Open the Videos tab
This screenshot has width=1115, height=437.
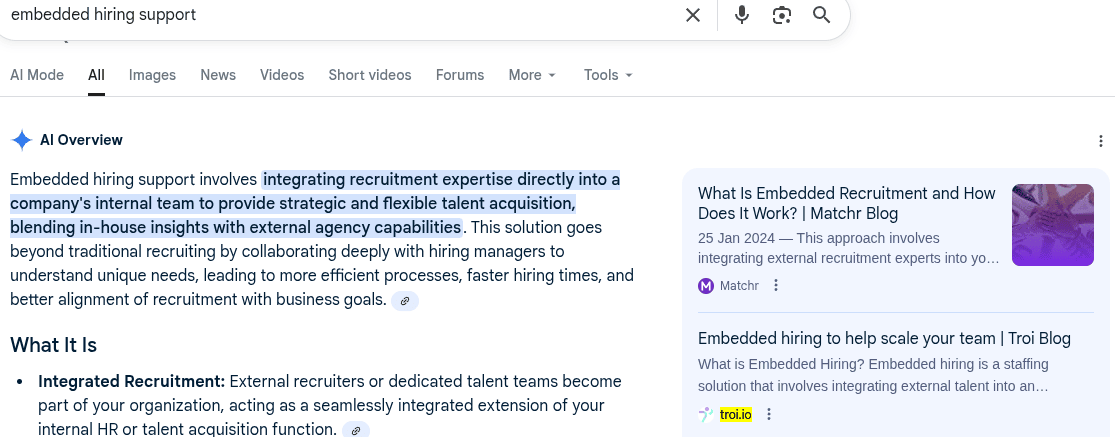point(282,75)
